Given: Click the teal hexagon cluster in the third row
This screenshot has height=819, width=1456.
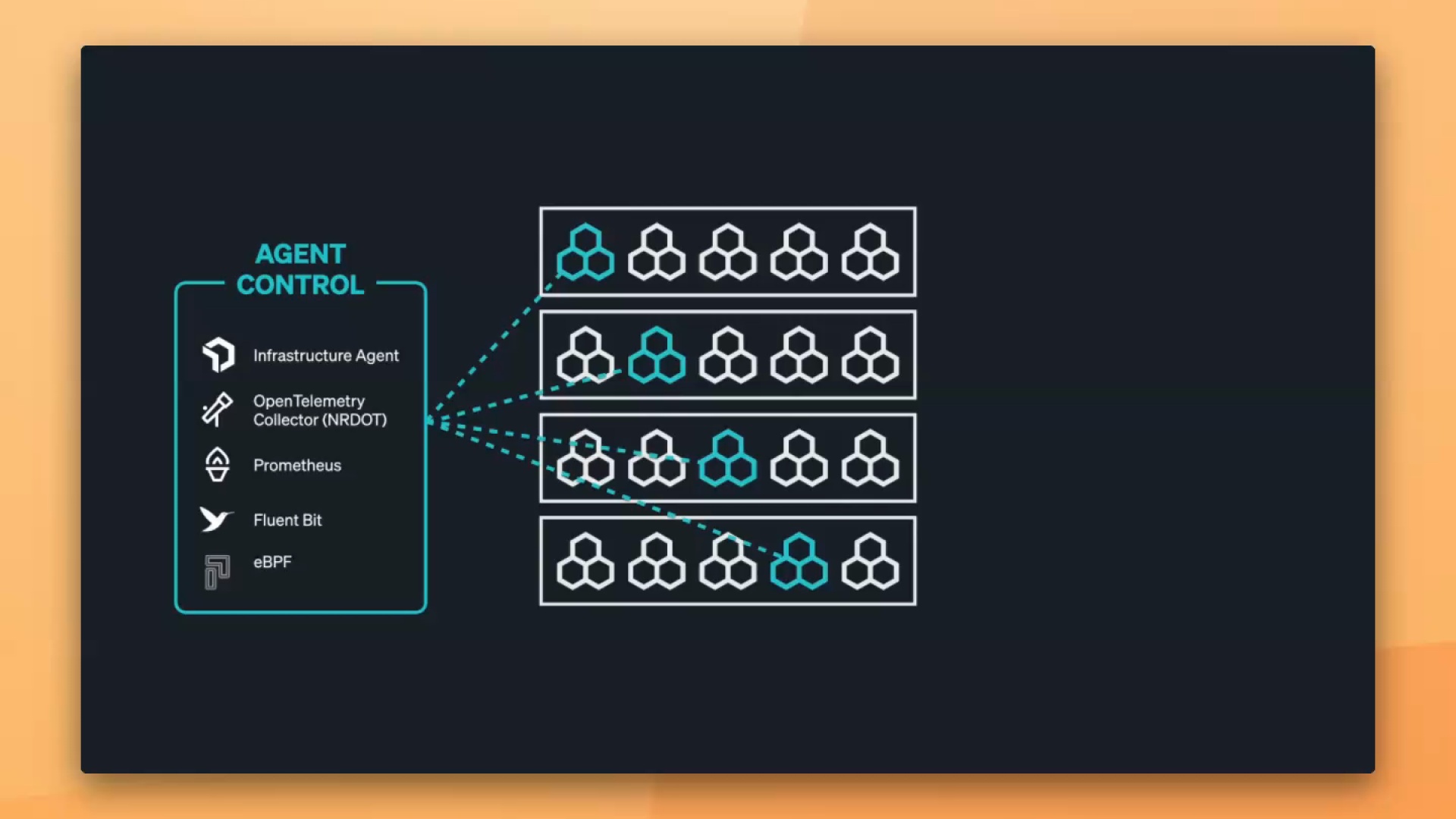Looking at the screenshot, I should tap(728, 459).
